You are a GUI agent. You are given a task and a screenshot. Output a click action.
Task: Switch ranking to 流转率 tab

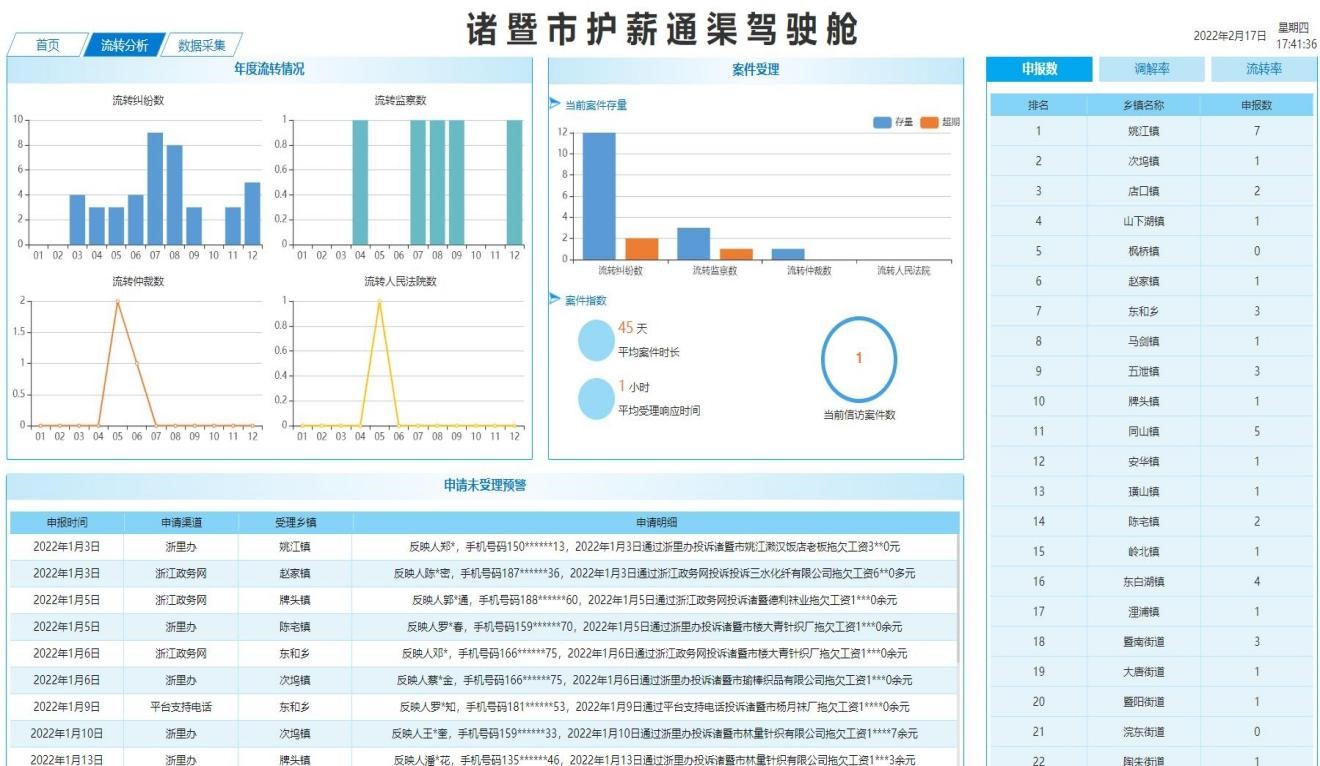point(1263,69)
